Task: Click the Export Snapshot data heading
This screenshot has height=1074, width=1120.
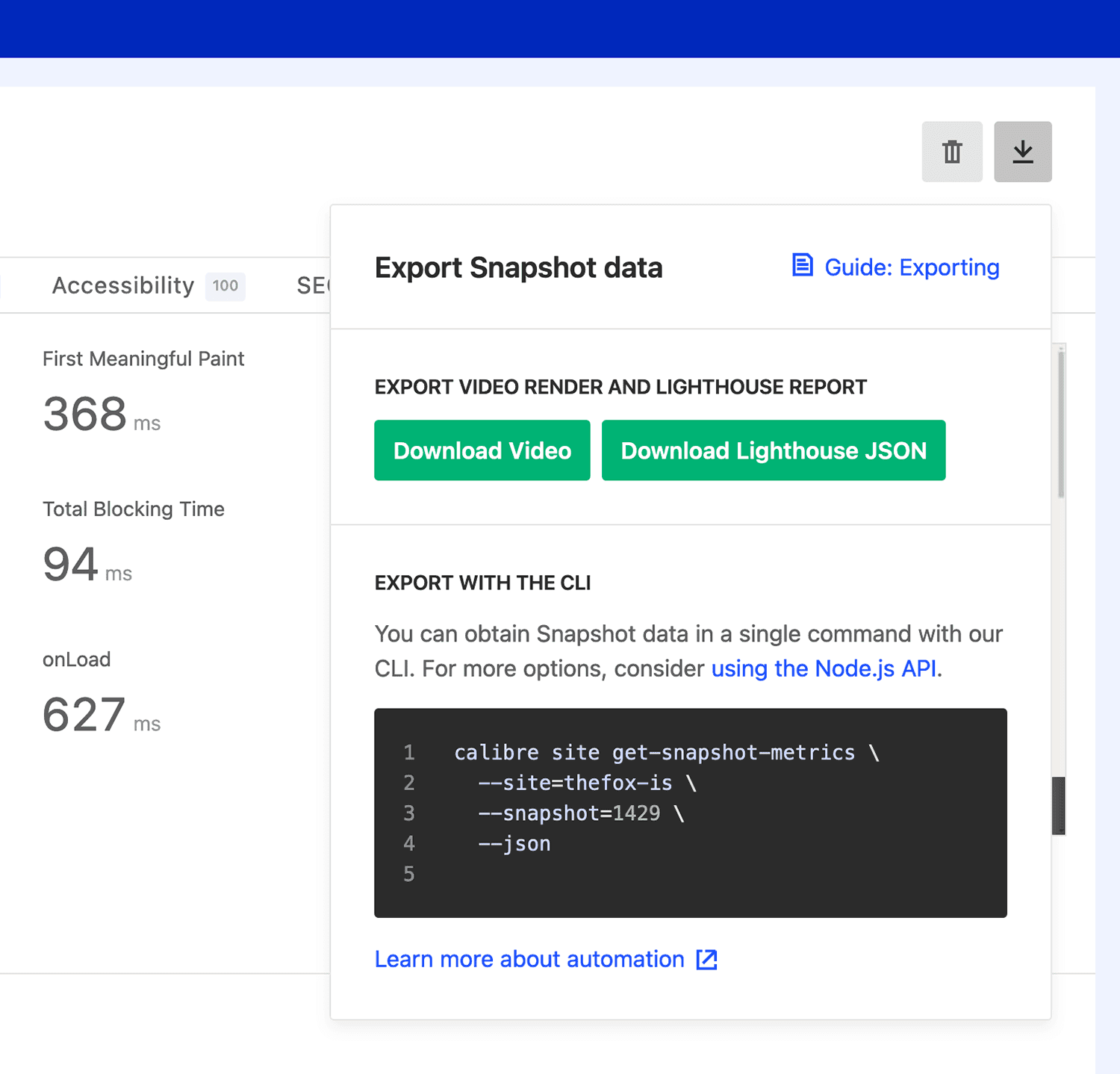Action: (518, 267)
